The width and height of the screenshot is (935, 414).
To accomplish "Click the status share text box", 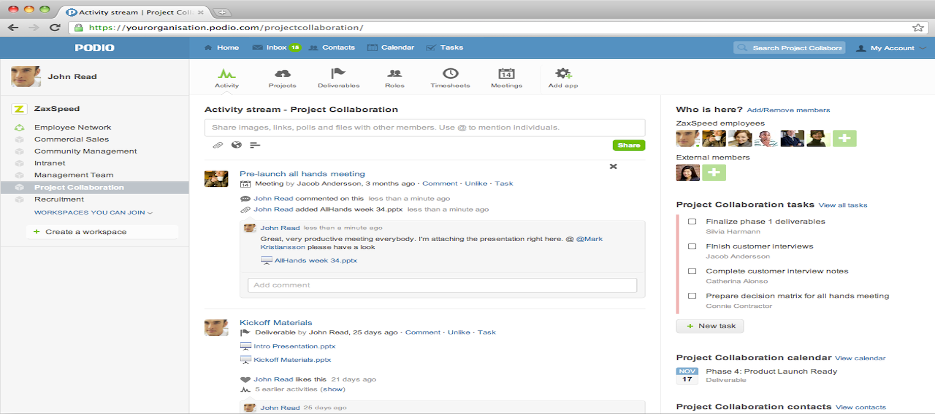I will 425,128.
